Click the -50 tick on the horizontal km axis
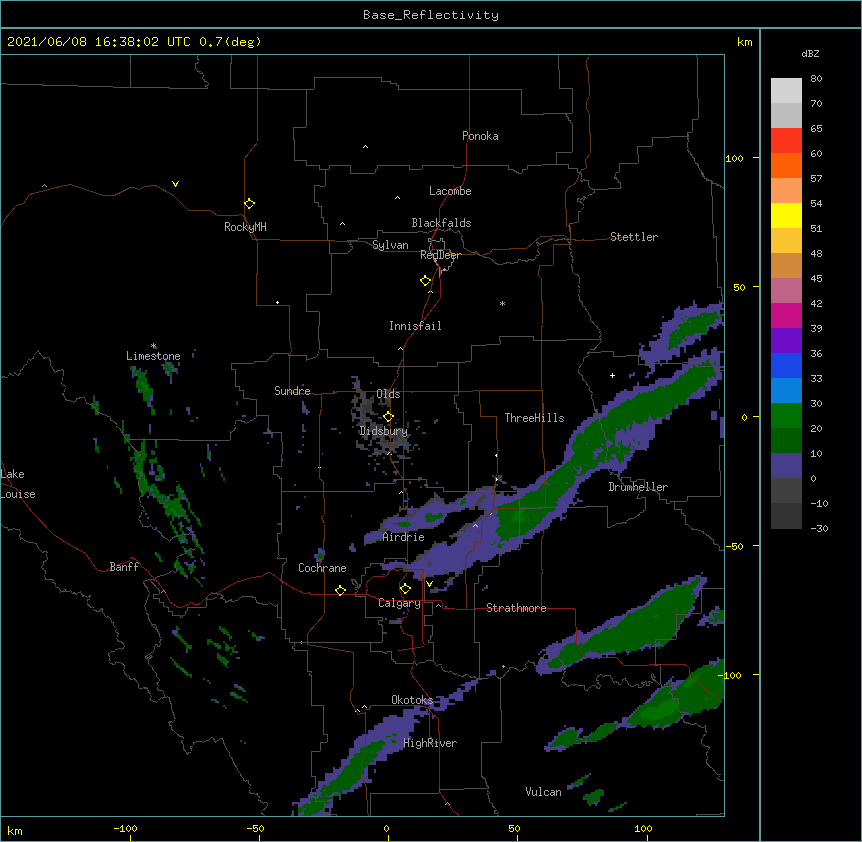862x842 pixels. pos(255,828)
